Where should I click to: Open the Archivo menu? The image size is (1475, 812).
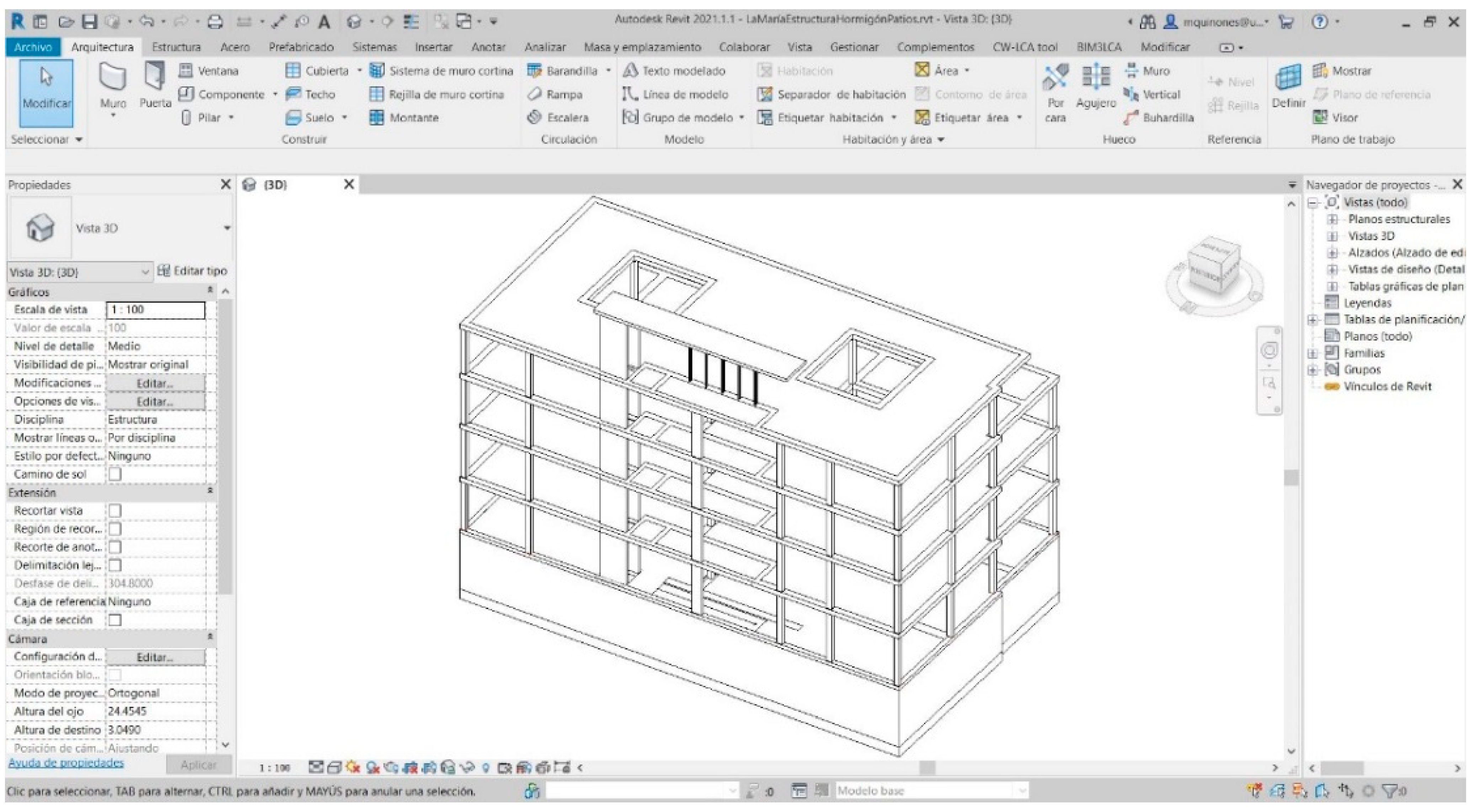(33, 47)
